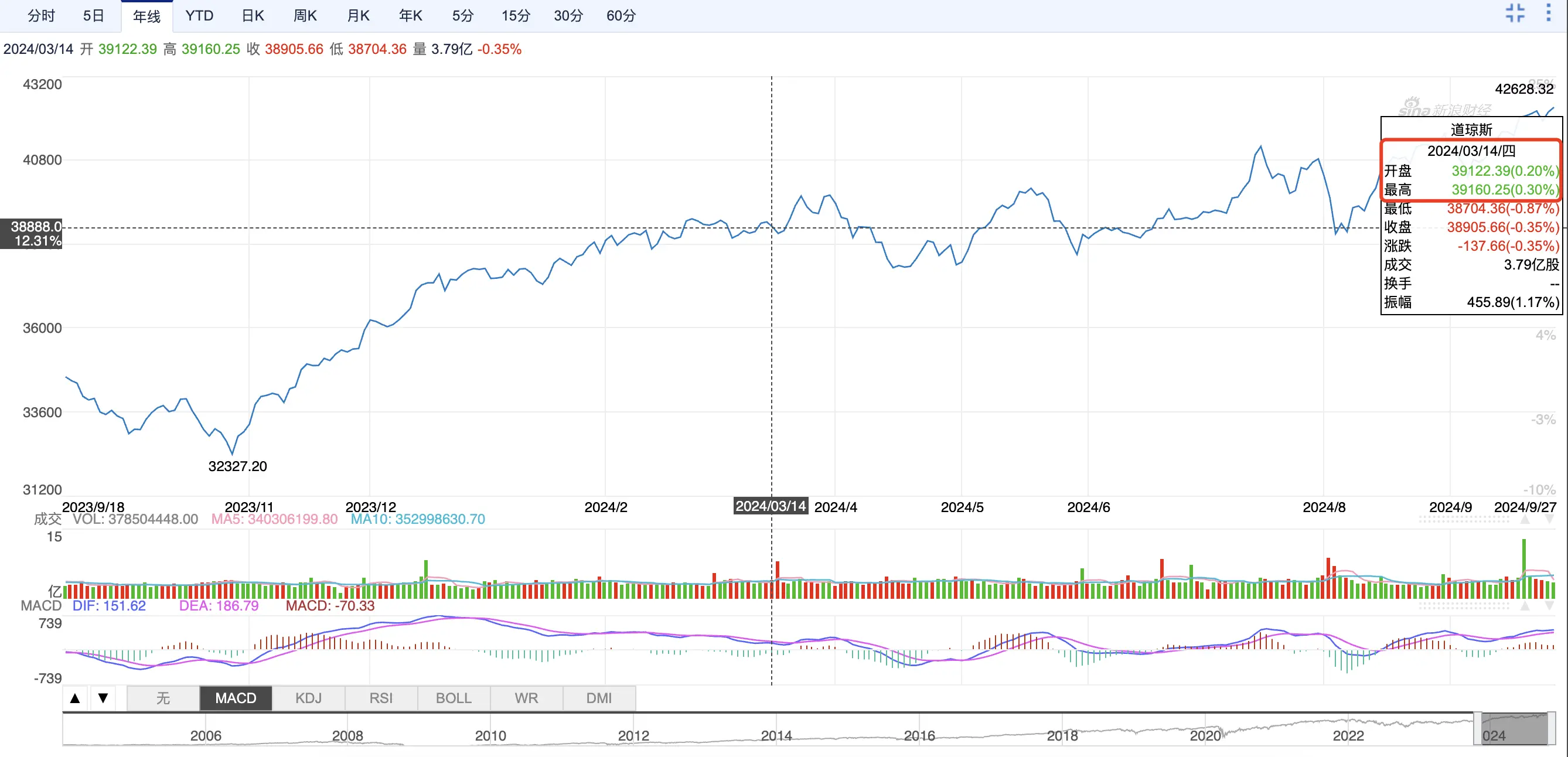The image size is (1568, 757).
Task: Click gray down triangle above volume chart
Action: [1549, 520]
